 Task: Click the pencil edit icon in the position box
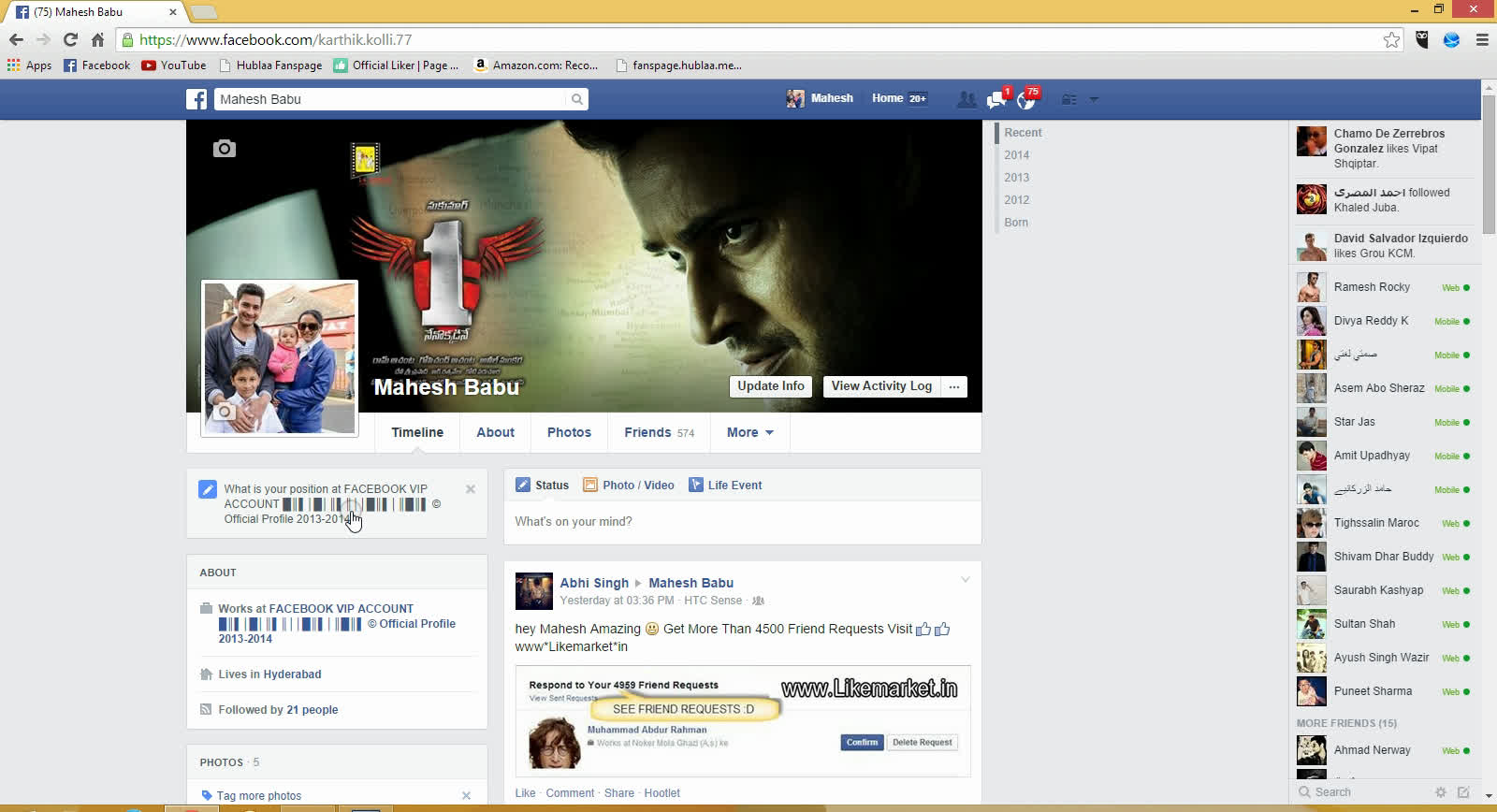coord(208,489)
